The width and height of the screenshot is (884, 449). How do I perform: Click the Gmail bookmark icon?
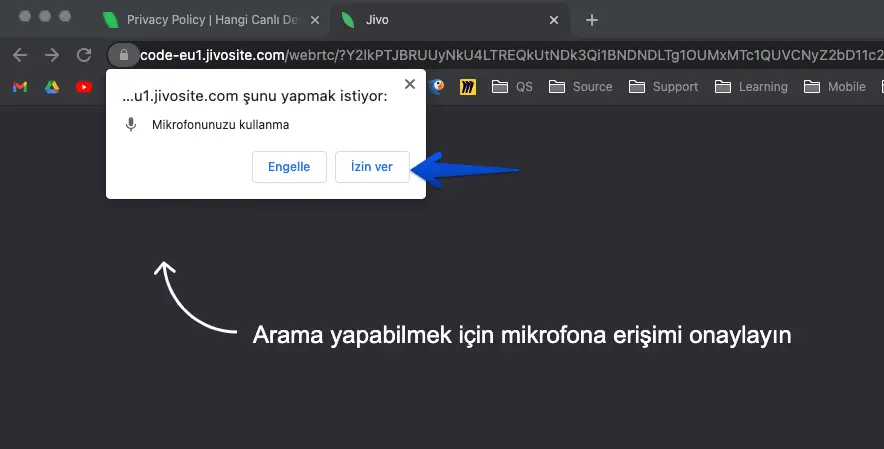pyautogui.click(x=19, y=87)
